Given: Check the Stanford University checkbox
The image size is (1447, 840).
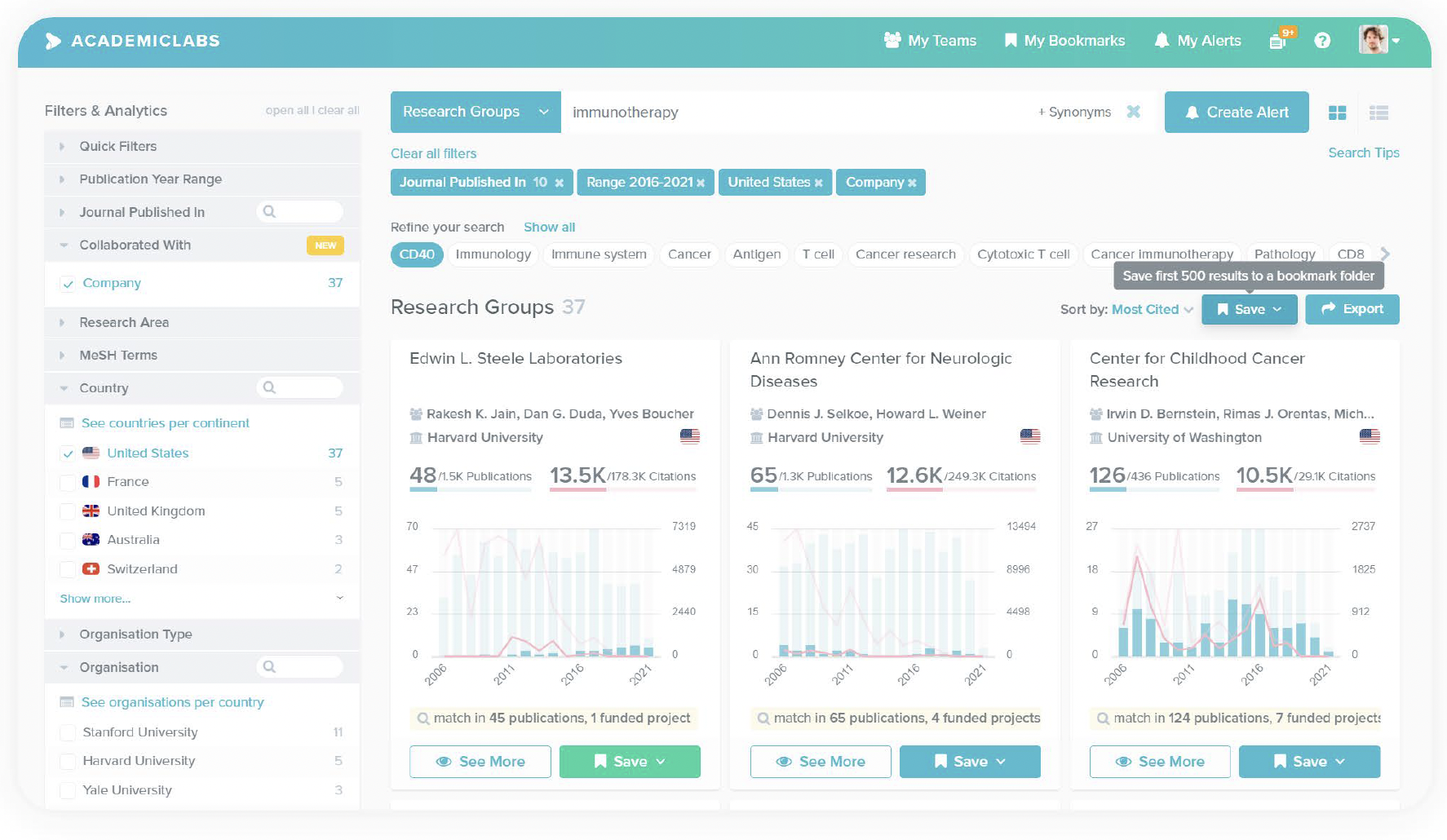Looking at the screenshot, I should pos(69,732).
